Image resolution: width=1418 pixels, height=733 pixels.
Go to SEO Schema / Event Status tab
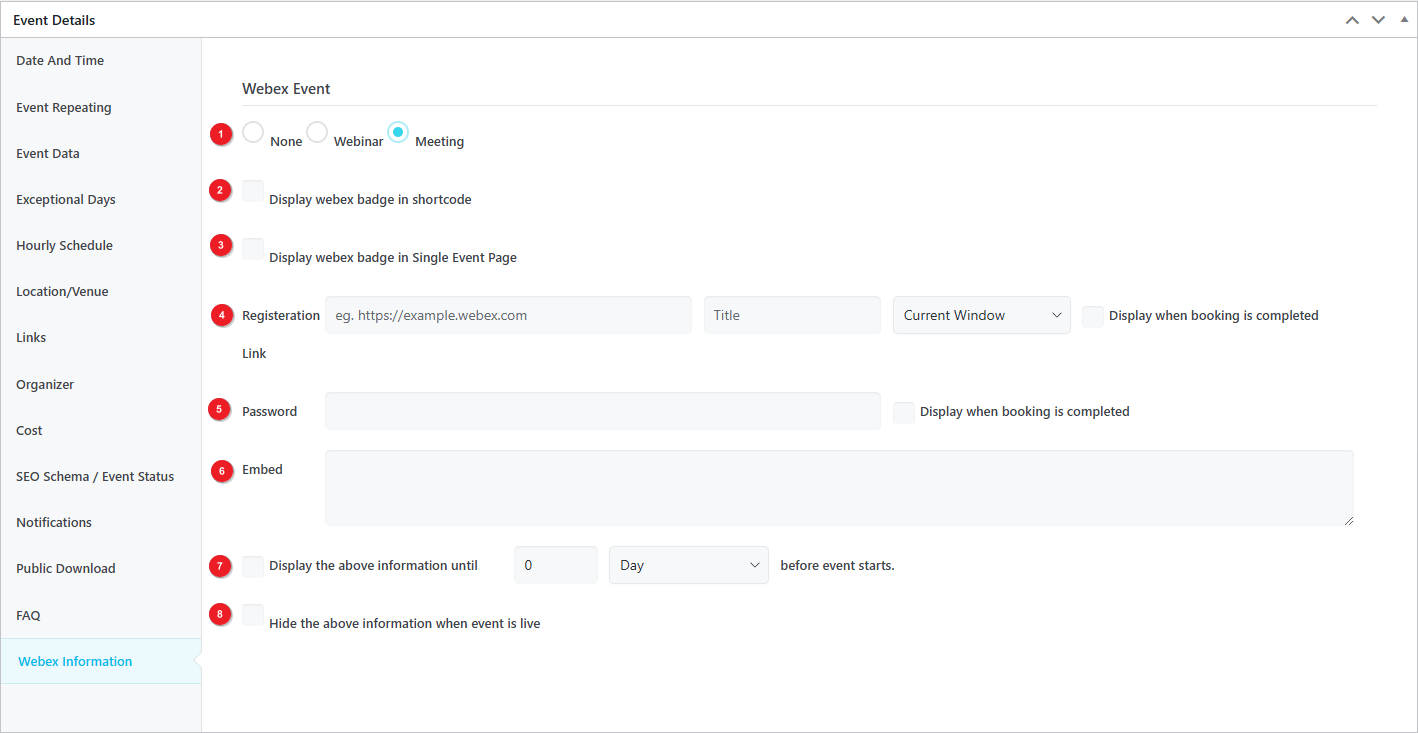95,477
